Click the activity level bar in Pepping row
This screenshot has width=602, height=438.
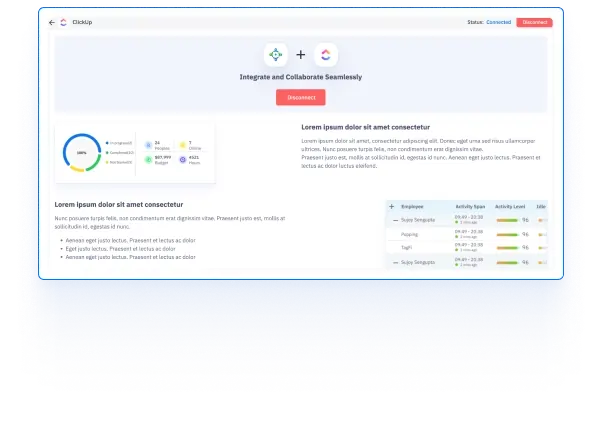(x=507, y=235)
